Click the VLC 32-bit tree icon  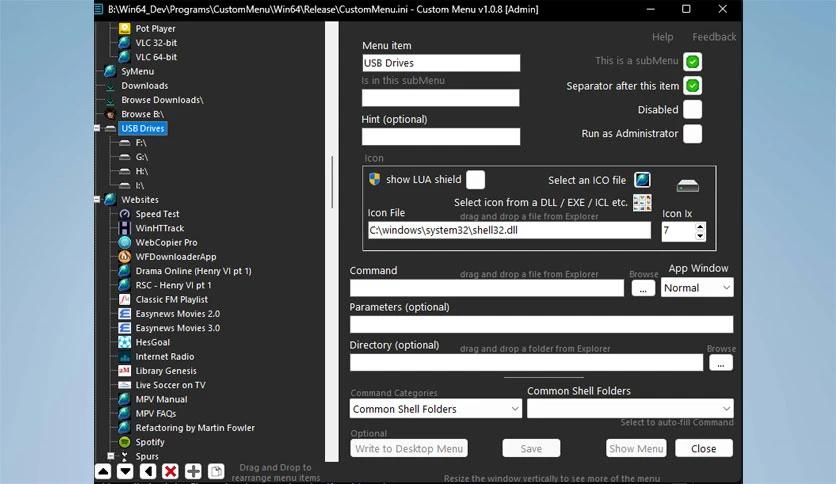point(124,43)
